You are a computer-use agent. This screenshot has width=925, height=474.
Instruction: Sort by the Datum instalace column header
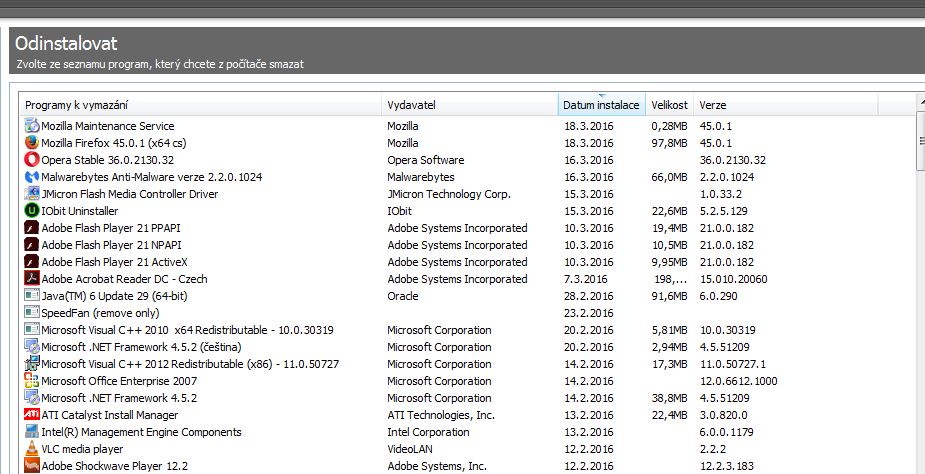tap(600, 105)
